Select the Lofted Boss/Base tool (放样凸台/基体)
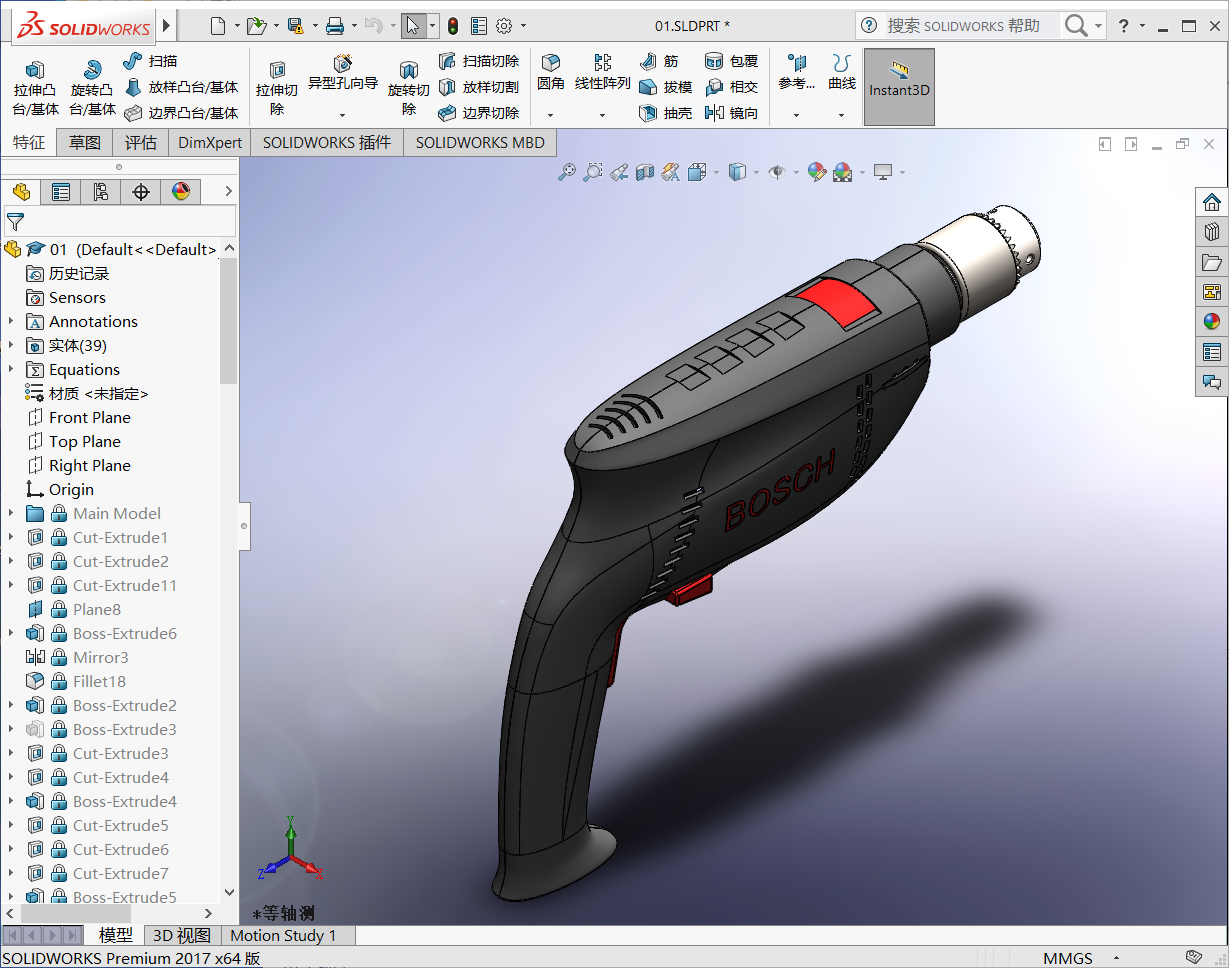This screenshot has width=1229, height=968. coord(181,87)
